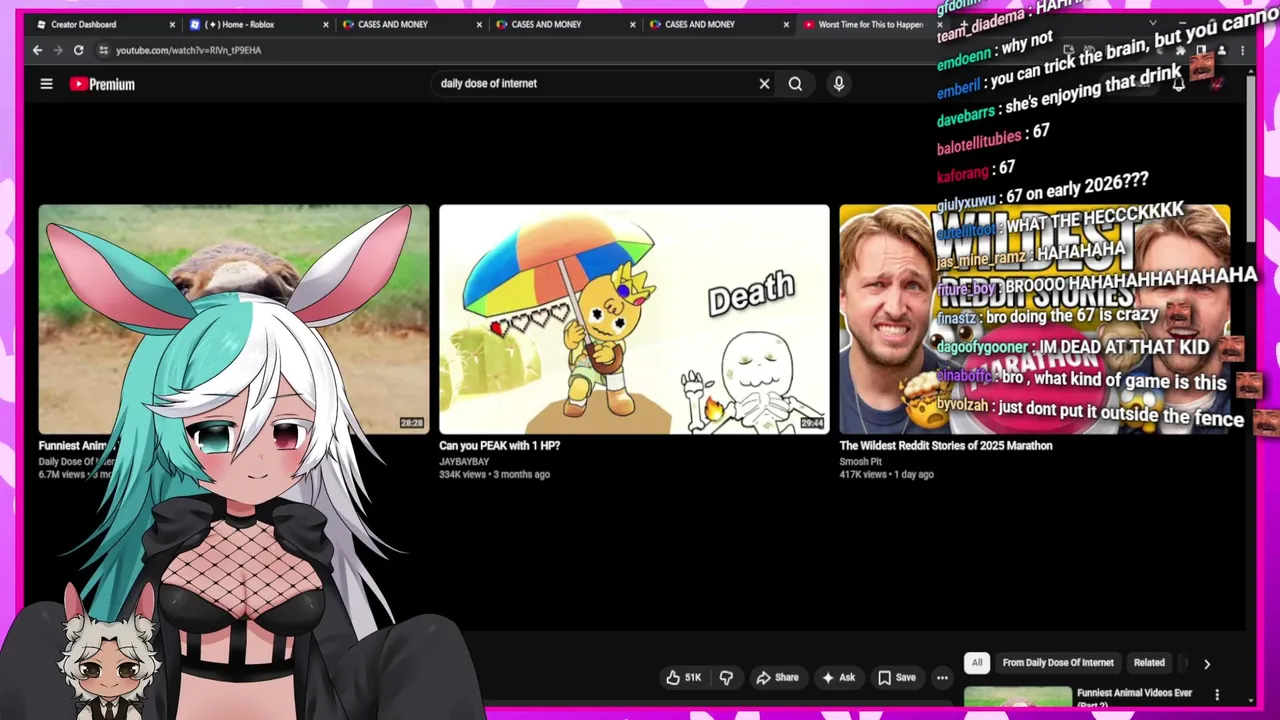Open more actions menu next to Save
The width and height of the screenshot is (1280, 720).
[x=942, y=678]
